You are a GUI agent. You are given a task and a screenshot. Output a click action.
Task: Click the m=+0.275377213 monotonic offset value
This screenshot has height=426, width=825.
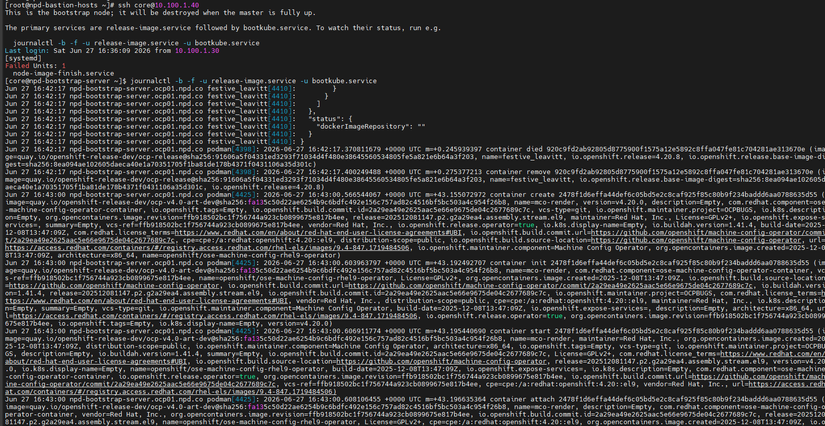pyautogui.click(x=453, y=171)
